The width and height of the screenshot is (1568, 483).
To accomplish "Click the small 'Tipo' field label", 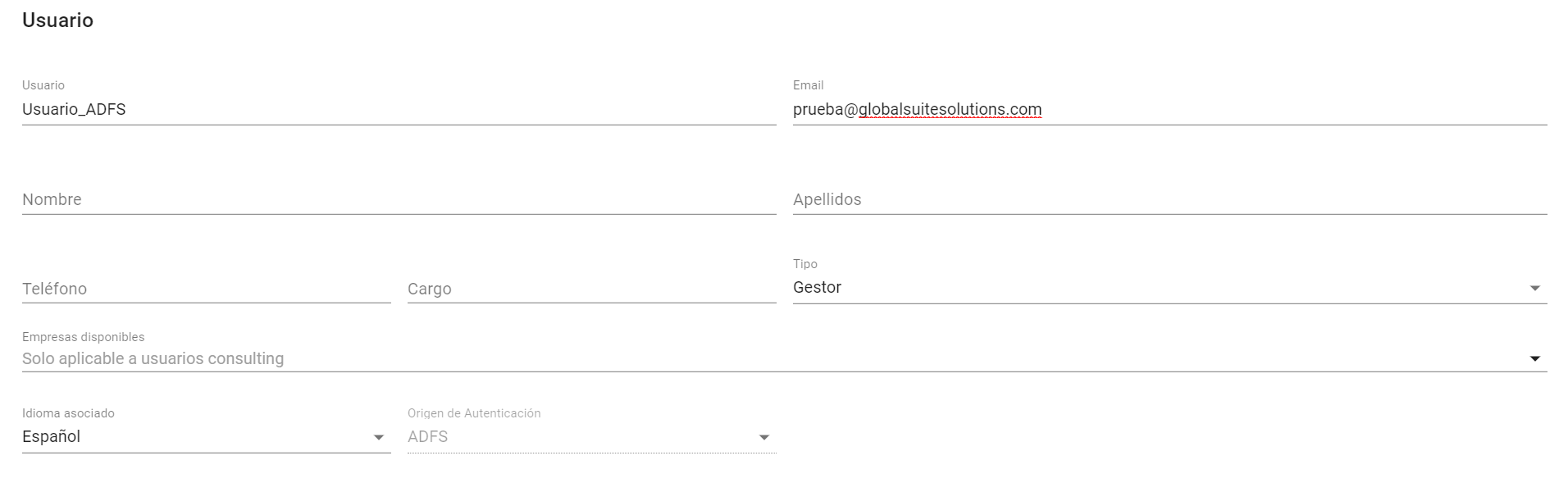I will [x=805, y=264].
